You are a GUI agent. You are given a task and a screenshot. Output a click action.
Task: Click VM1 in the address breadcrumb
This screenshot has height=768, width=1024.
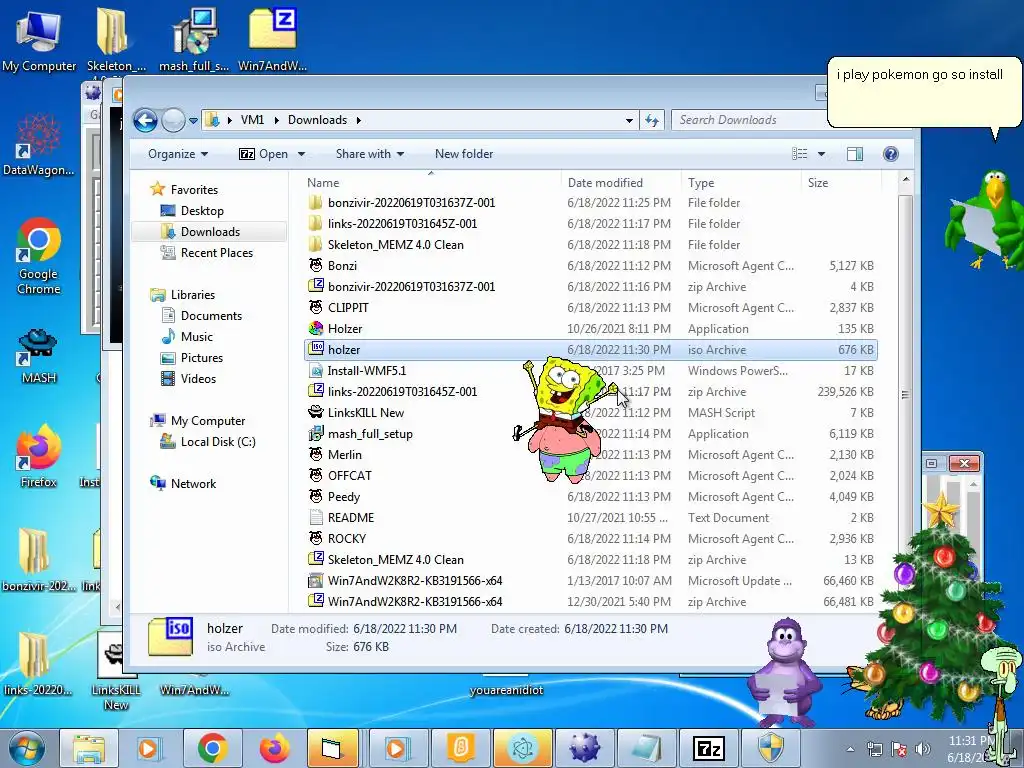pyautogui.click(x=252, y=120)
